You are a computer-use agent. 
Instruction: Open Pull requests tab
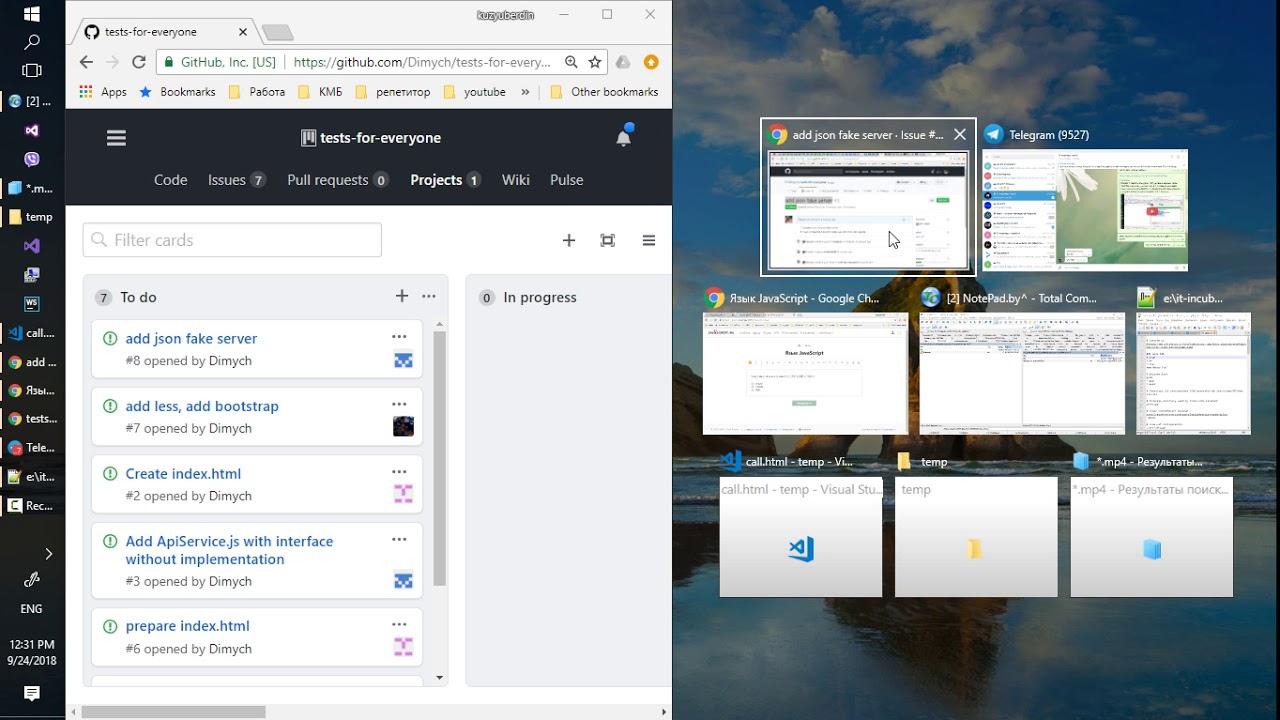(338, 180)
